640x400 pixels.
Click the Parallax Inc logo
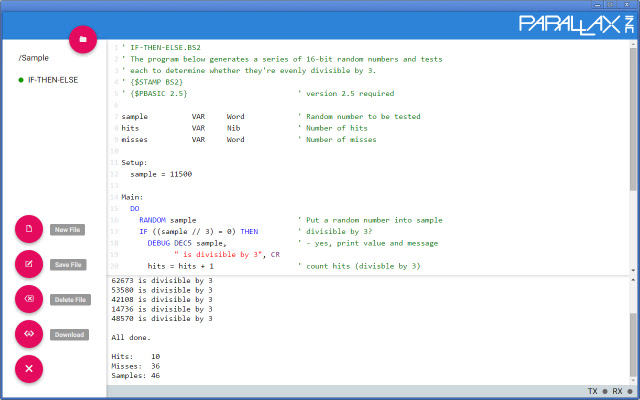pos(575,23)
